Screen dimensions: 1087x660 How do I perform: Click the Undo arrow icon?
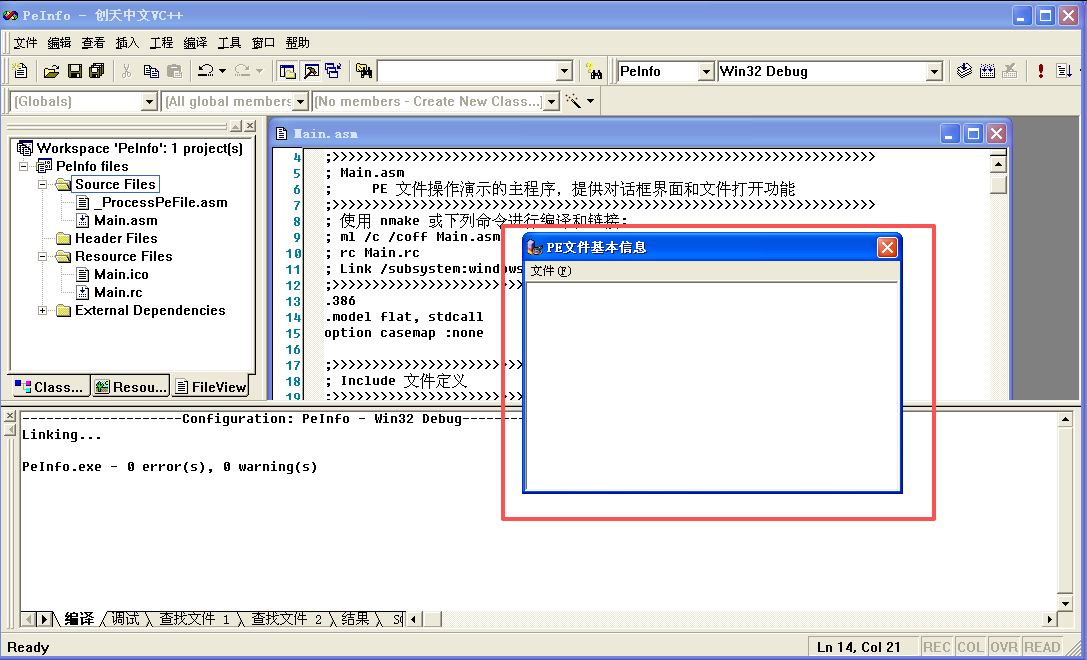point(206,71)
